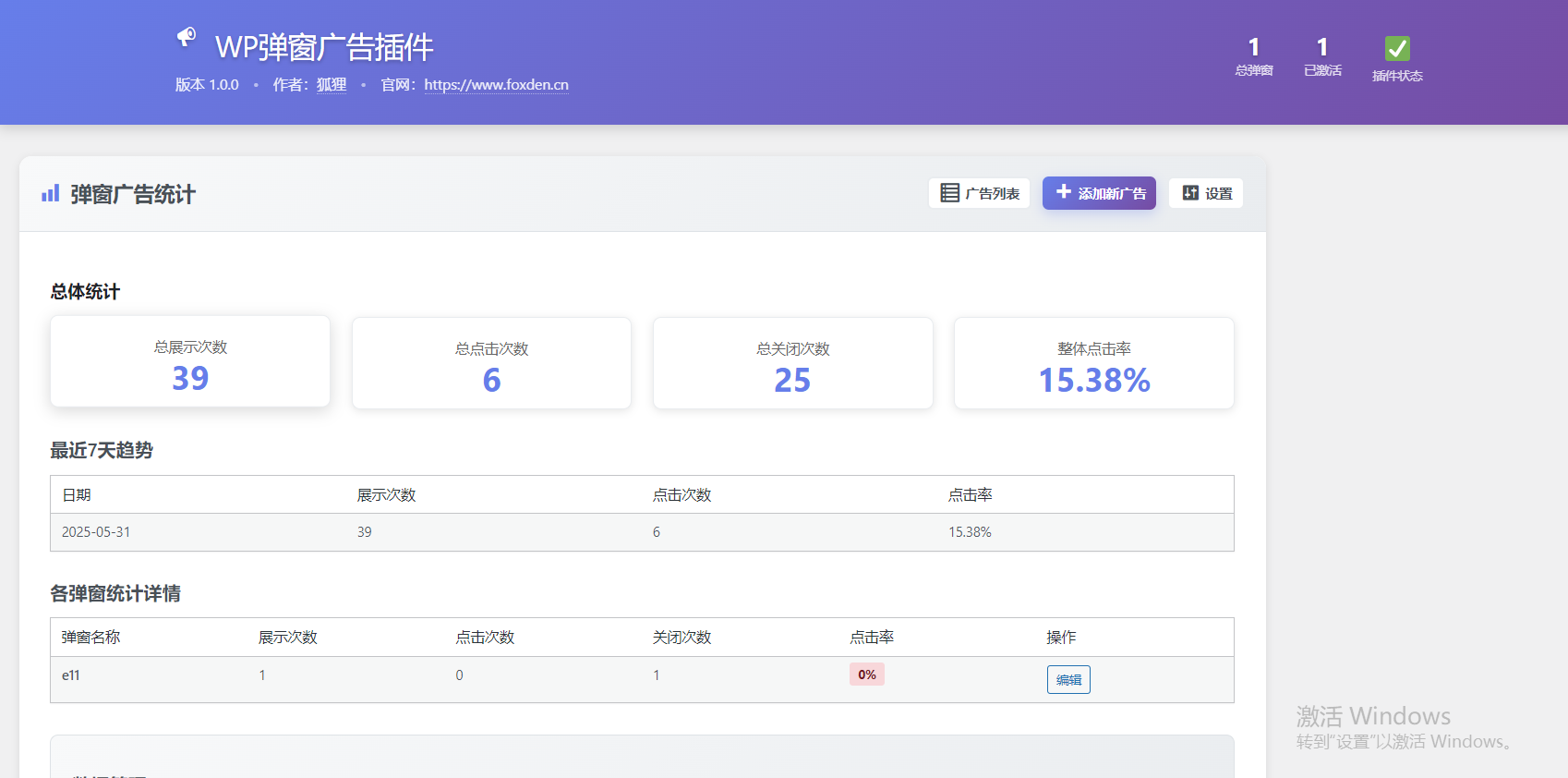
Task: Click the bar chart icon in statistics header
Action: coord(51,193)
